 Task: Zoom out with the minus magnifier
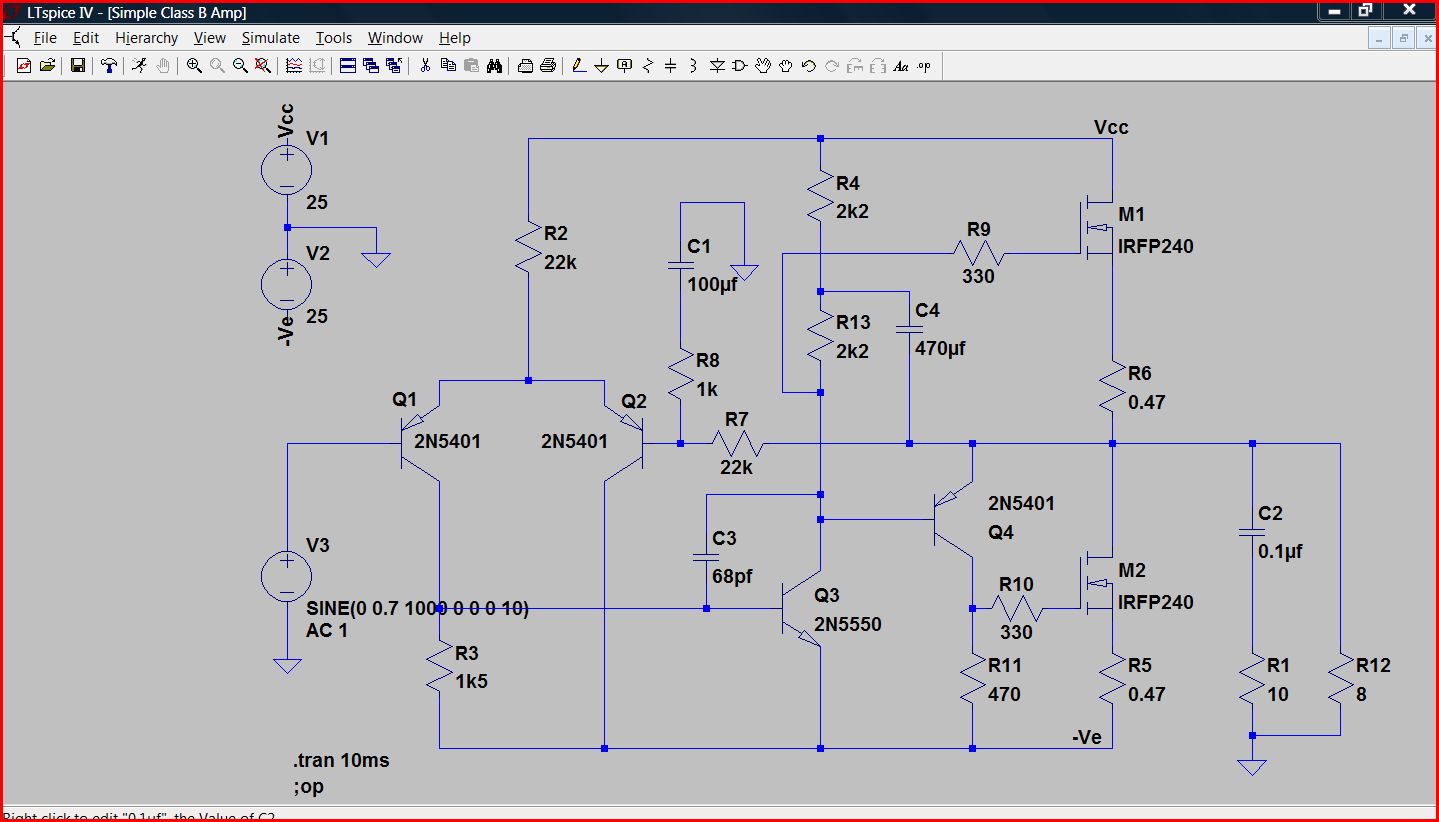pyautogui.click(x=240, y=66)
